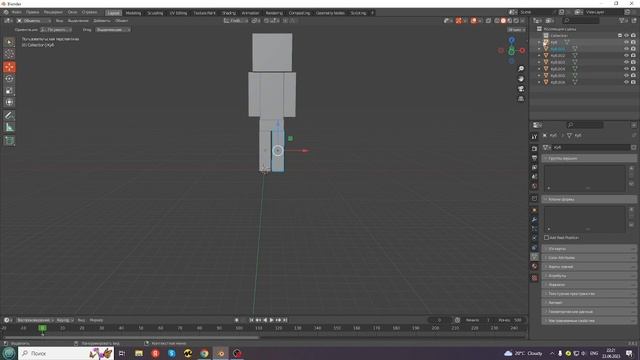640x360 pixels.
Task: Toggle camera view in viewport
Action: [521, 89]
